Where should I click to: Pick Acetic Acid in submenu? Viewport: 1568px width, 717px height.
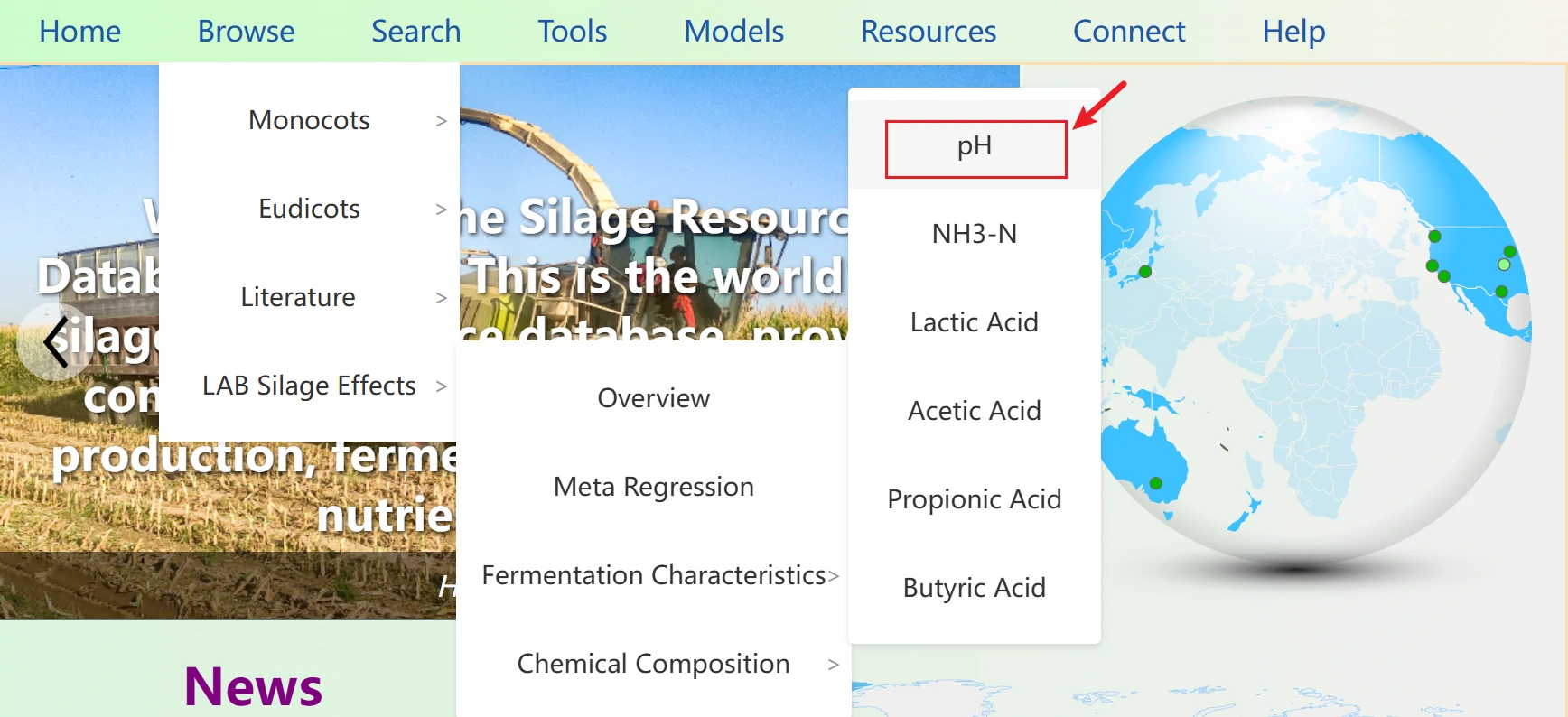pos(974,412)
